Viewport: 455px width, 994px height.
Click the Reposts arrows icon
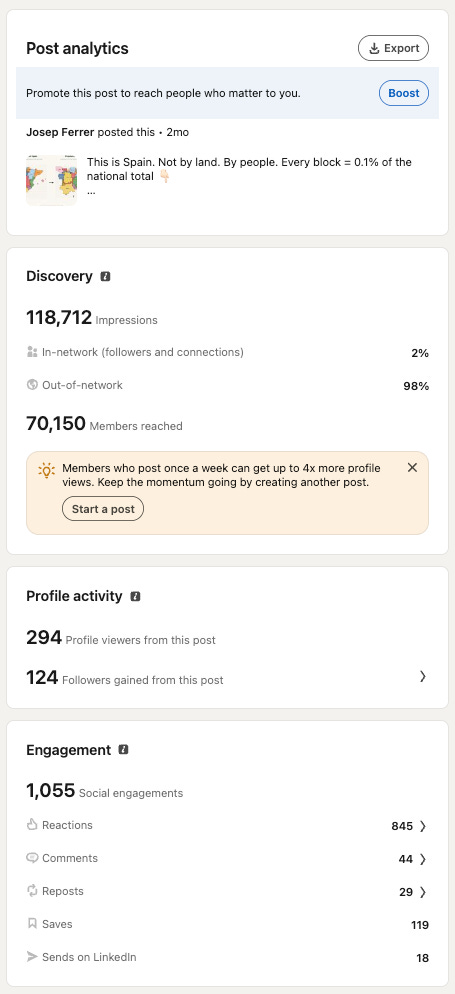pyautogui.click(x=32, y=891)
